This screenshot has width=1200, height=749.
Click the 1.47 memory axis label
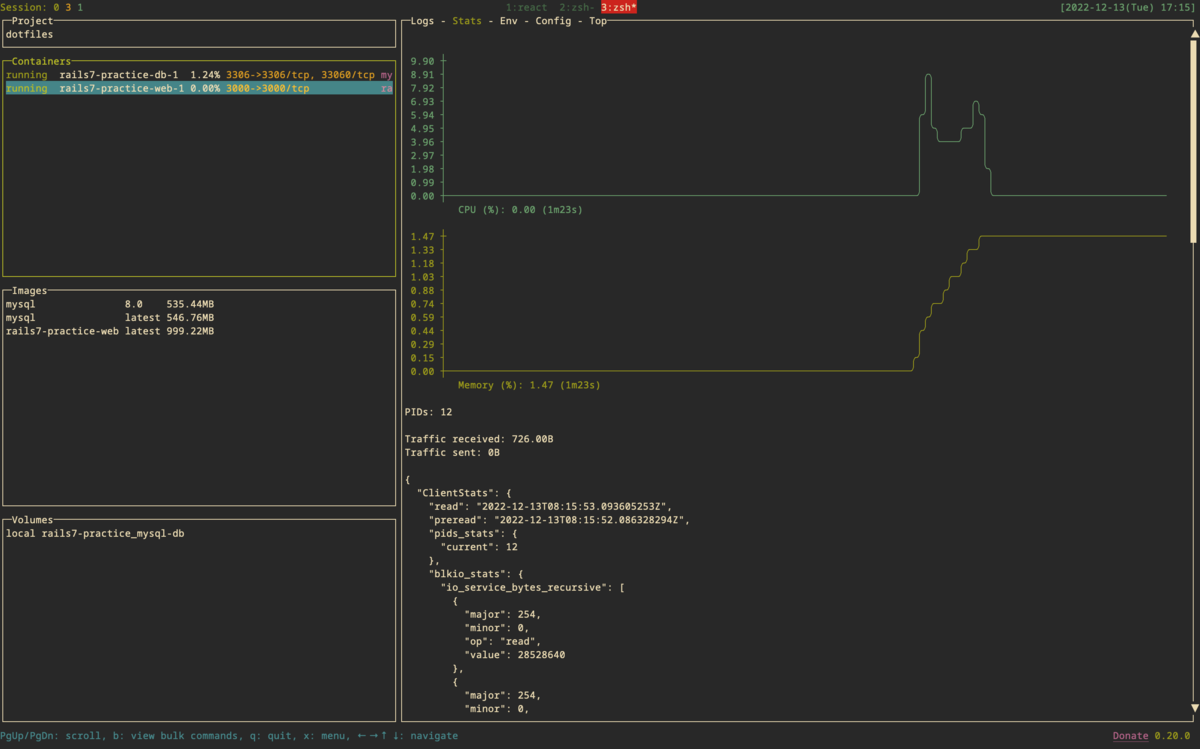point(422,237)
